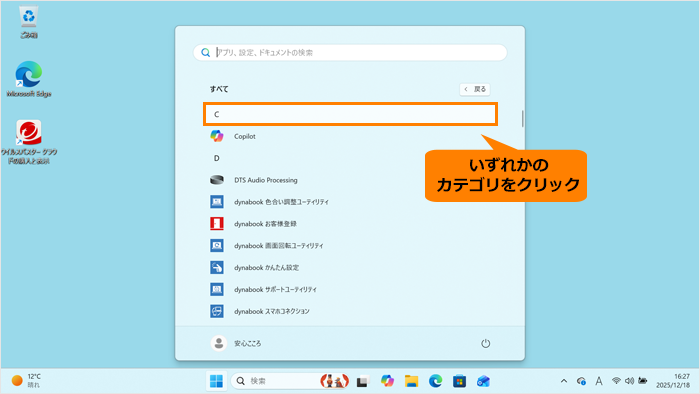The height and width of the screenshot is (394, 700).
Task: Open the Virus Buster Cloud desktop shortcut
Action: [29, 142]
